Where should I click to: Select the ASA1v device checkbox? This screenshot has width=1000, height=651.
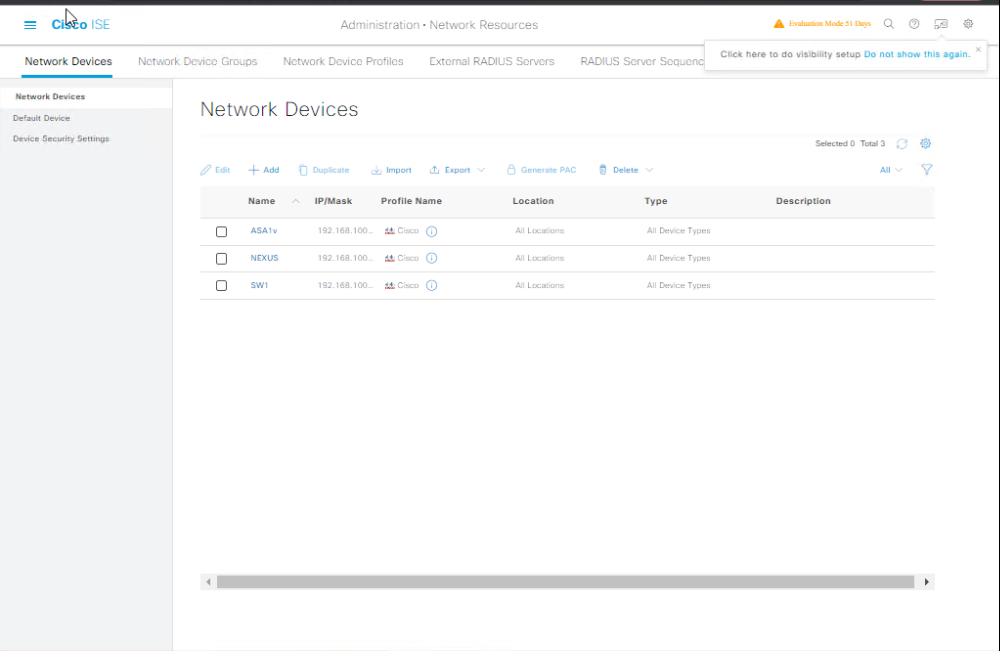[221, 231]
